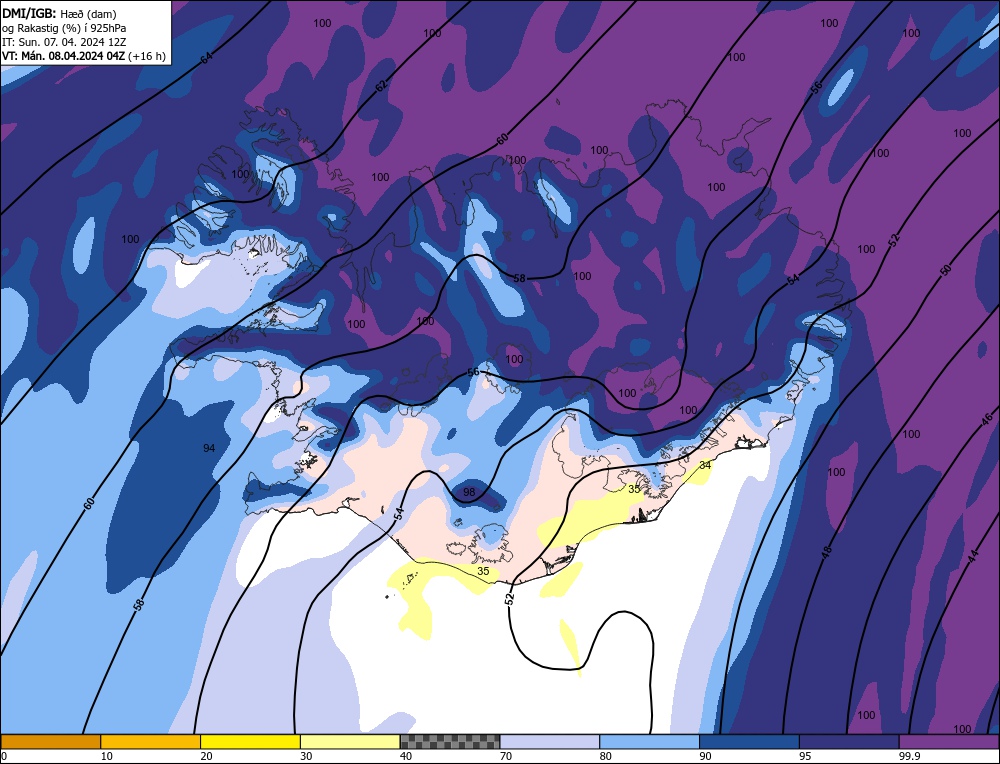Click the '80' tick label on the color scale
Viewport: 1000px width, 764px height.
point(605,756)
